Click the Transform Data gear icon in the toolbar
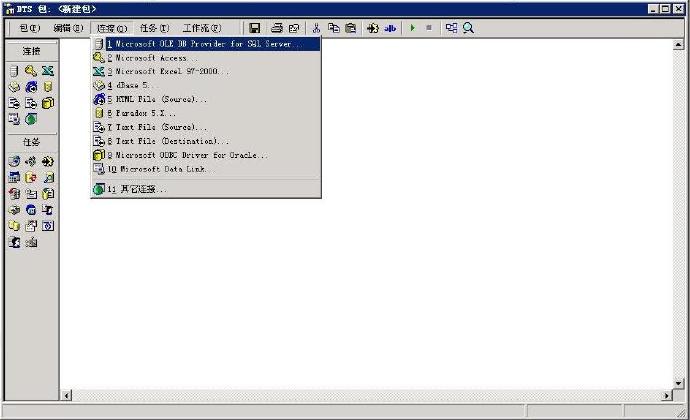 coord(373,28)
